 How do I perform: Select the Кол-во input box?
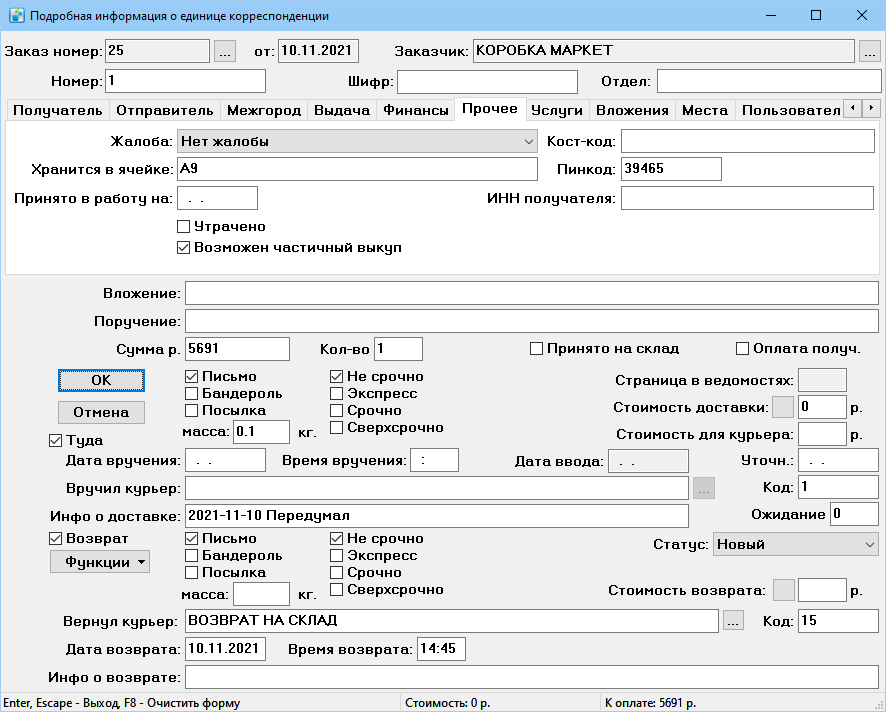point(398,349)
